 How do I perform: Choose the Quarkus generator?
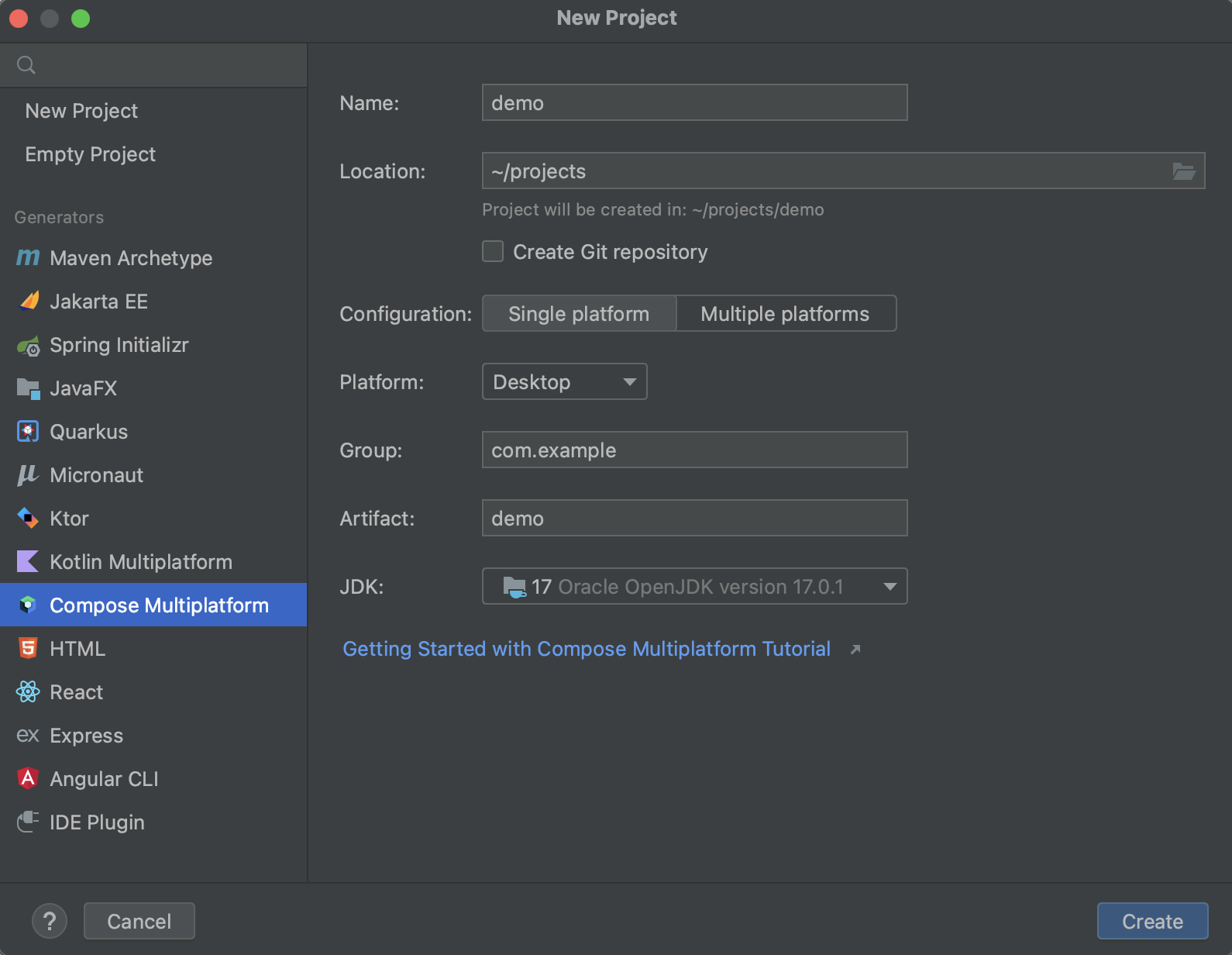tap(153, 432)
